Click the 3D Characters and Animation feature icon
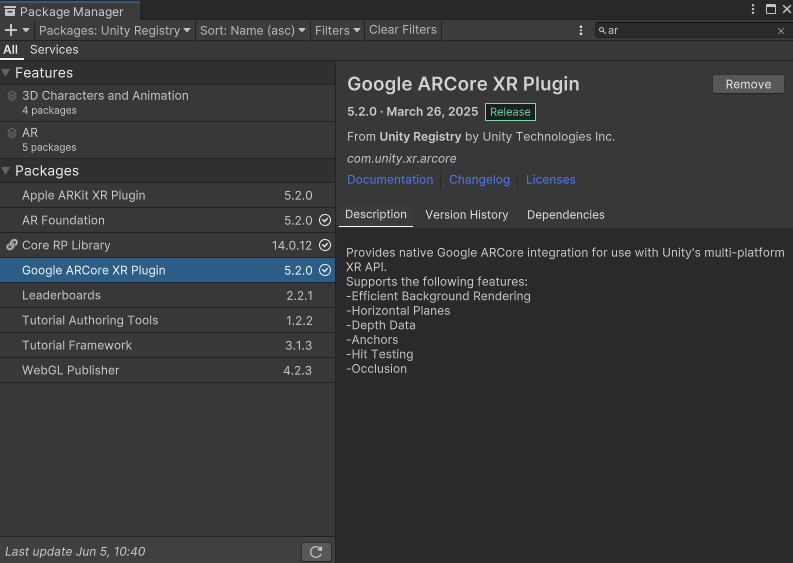Screen dimensions: 793x563 tap(12, 96)
